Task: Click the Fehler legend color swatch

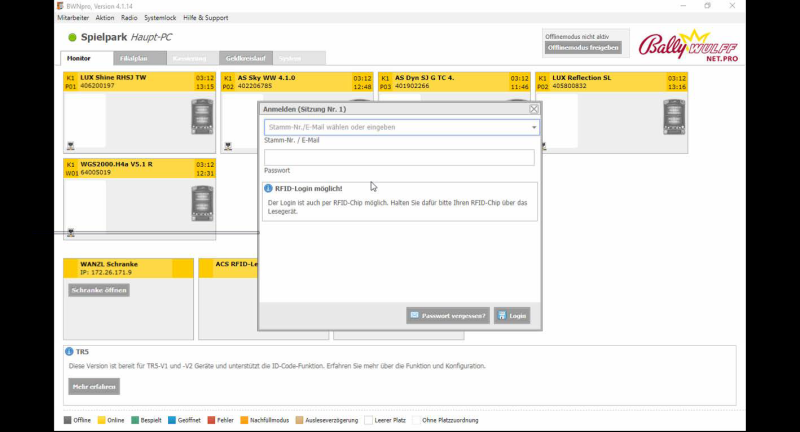Action: click(211, 420)
